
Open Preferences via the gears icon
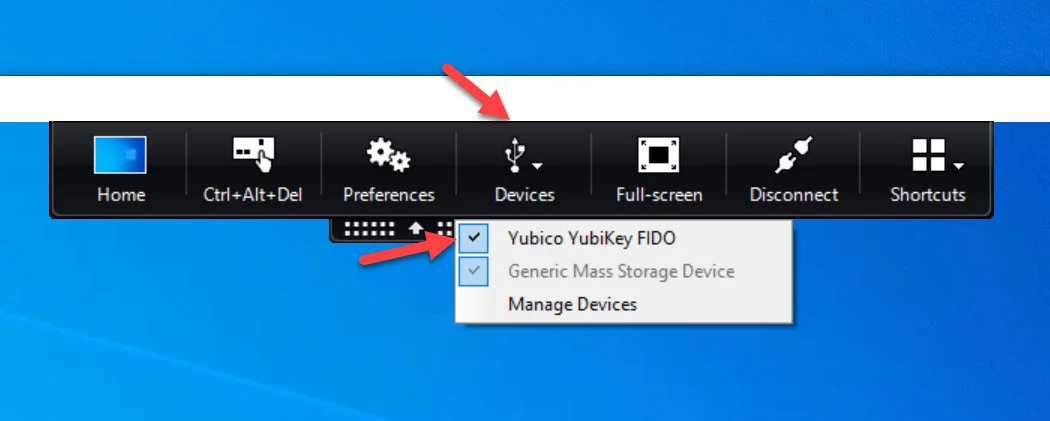point(388,155)
